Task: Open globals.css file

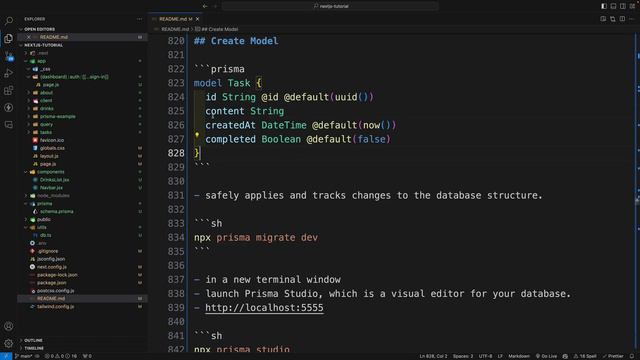Action: 52,148
